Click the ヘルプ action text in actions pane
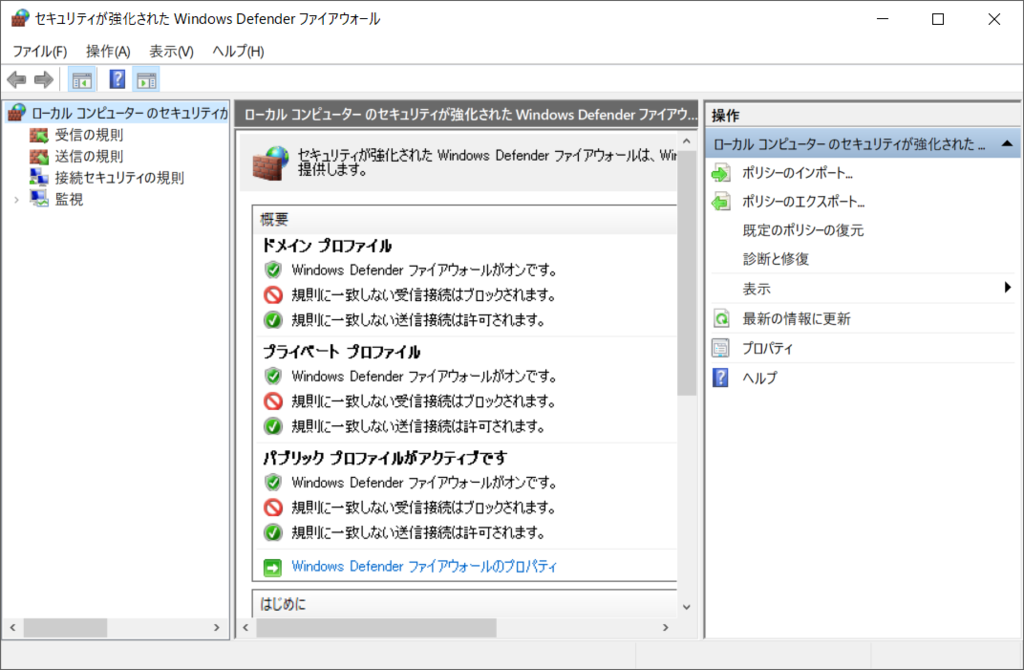 click(x=760, y=377)
